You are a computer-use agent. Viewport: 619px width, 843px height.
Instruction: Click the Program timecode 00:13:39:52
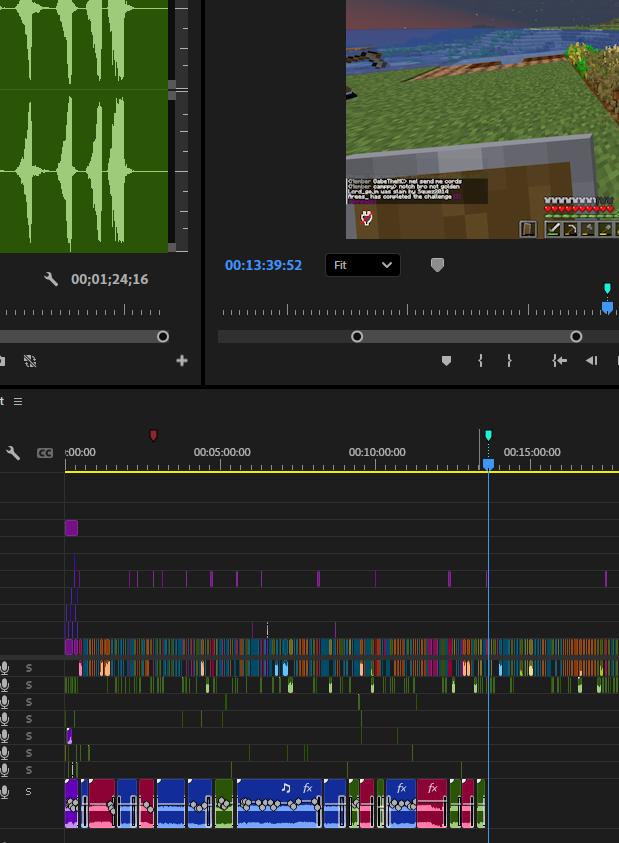coord(263,265)
